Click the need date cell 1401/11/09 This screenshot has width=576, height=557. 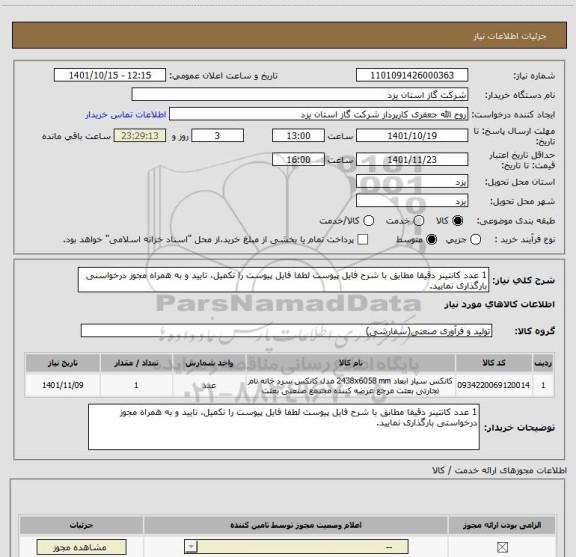pyautogui.click(x=62, y=385)
